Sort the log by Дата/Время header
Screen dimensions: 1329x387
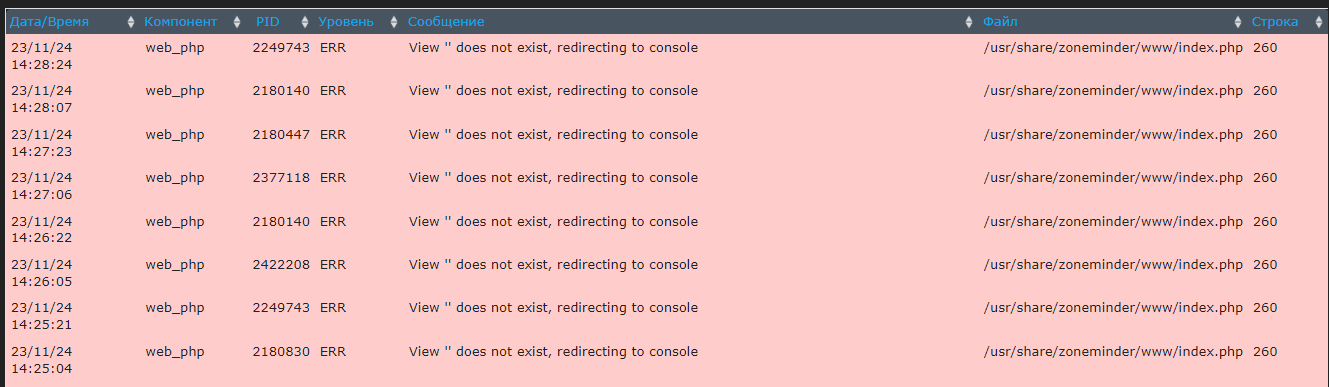click(x=49, y=22)
